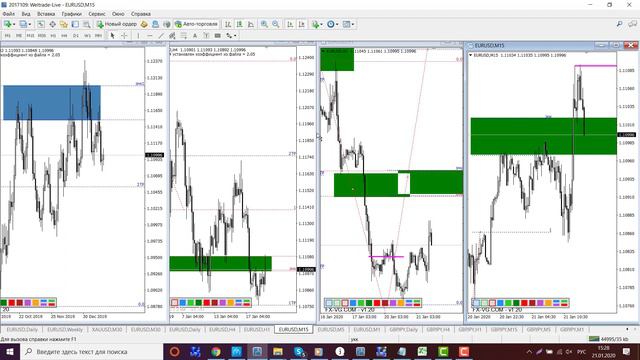Select the text 'A' tool
640x360 pixels.
pos(195,36)
